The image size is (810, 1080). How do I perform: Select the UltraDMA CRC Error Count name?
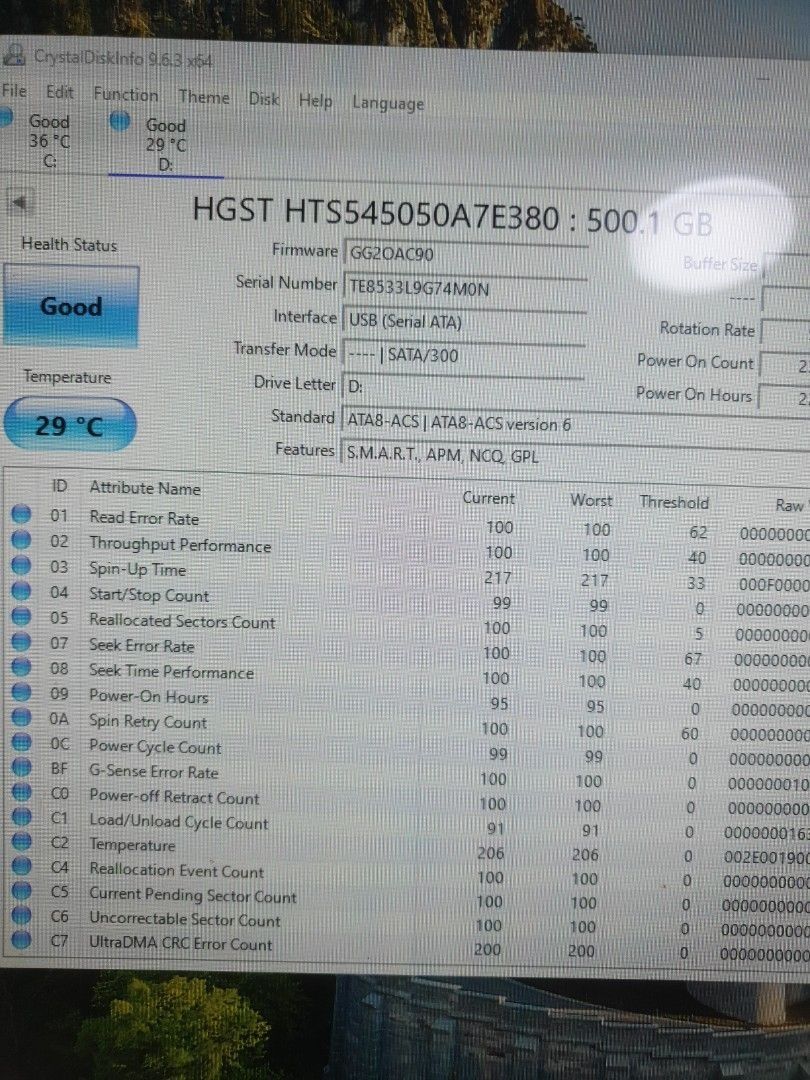pyautogui.click(x=180, y=944)
